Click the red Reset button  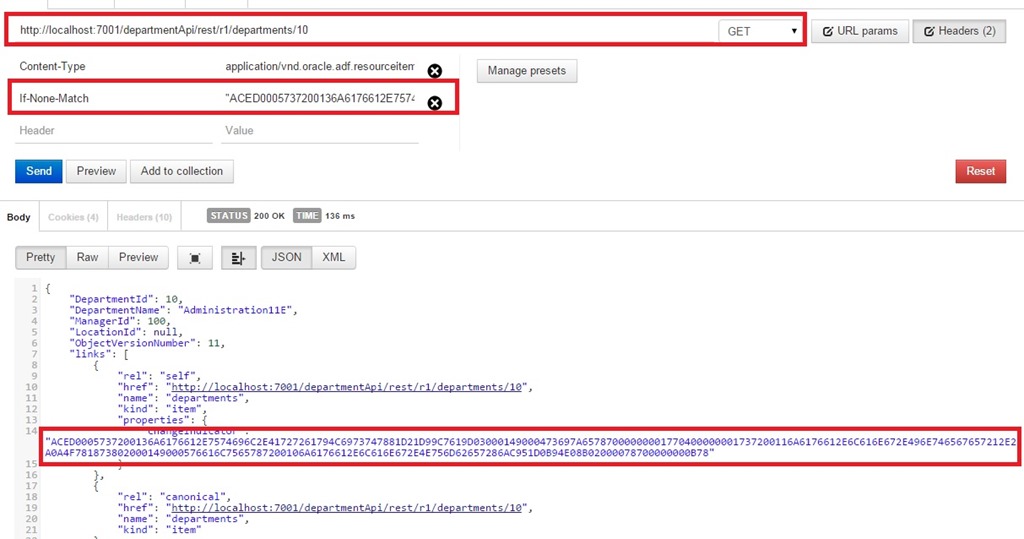click(980, 171)
